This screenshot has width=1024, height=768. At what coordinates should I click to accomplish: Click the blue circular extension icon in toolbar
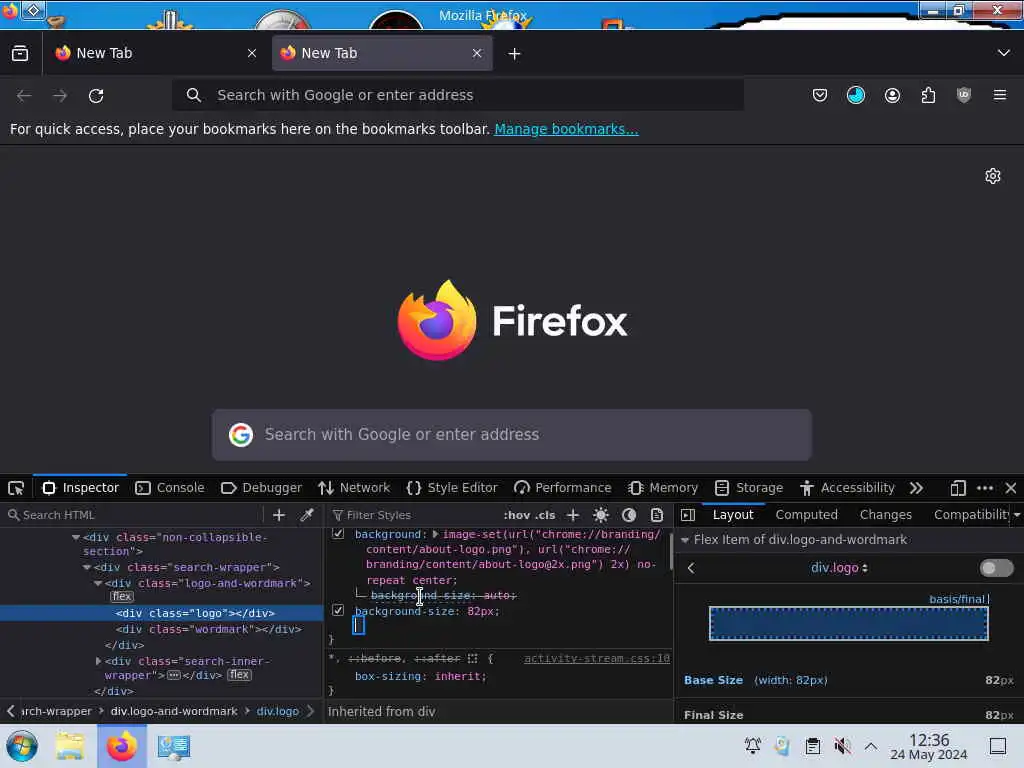tap(856, 95)
